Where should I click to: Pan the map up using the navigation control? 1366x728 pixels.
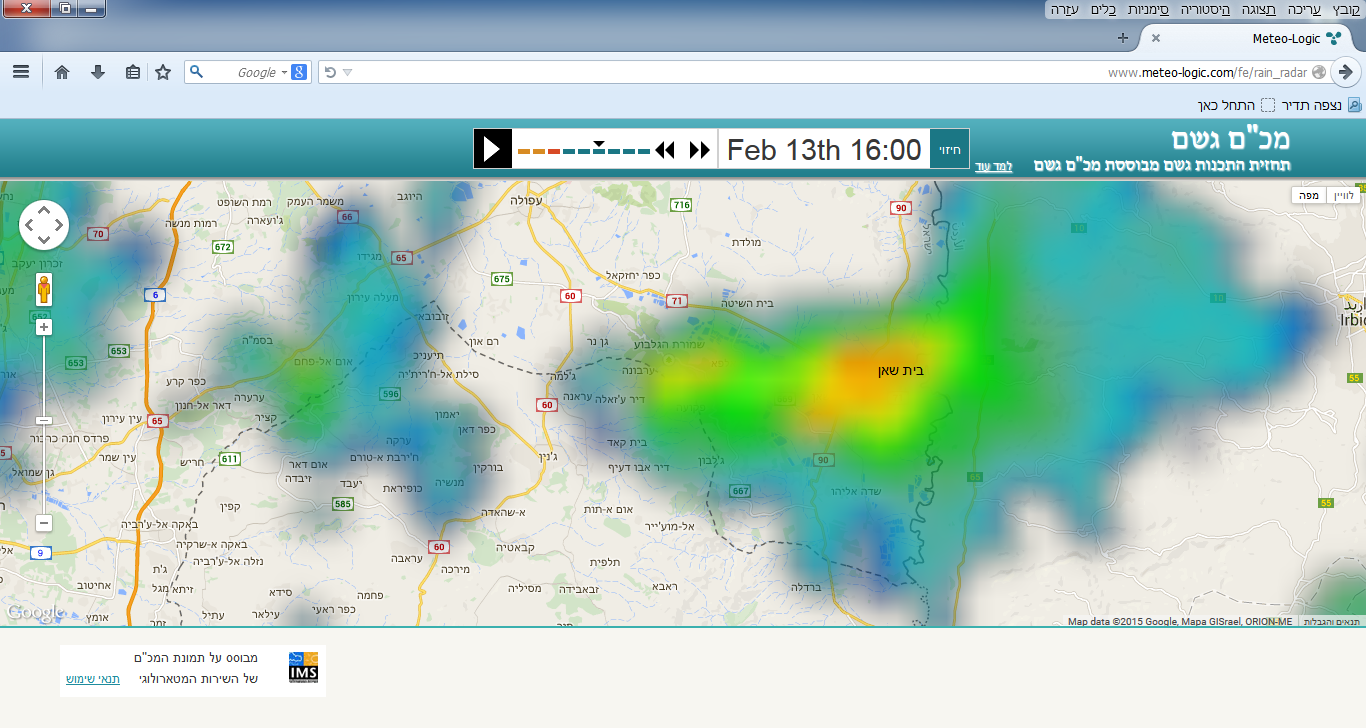click(x=44, y=211)
